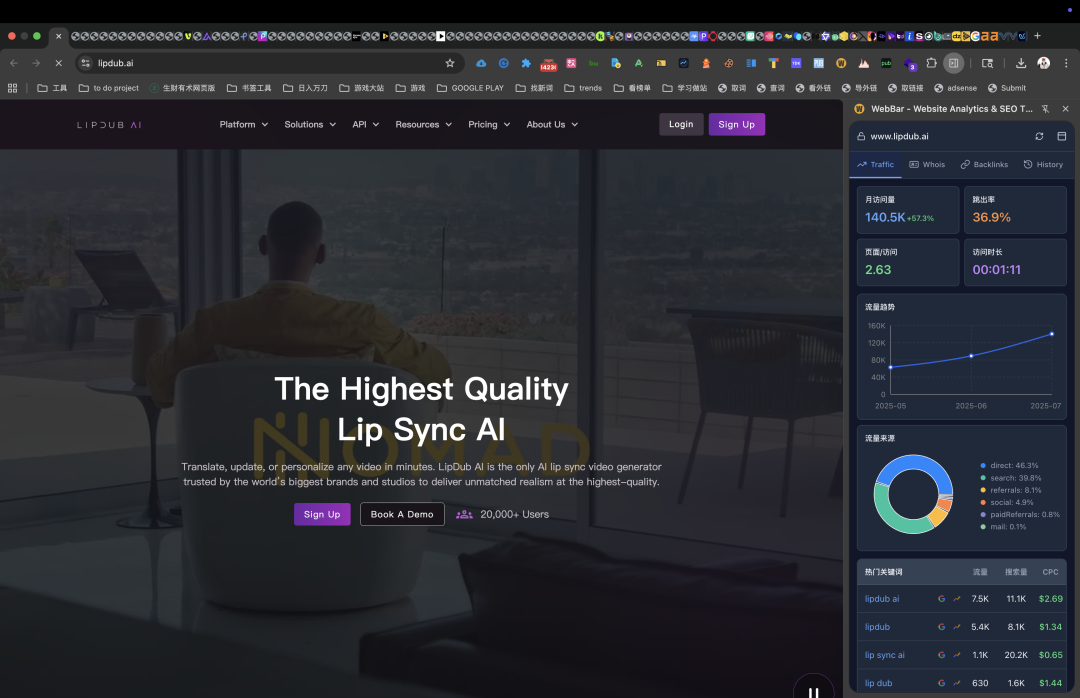The height and width of the screenshot is (698, 1080).
Task: Expand the Resources dropdown menu
Action: [424, 125]
